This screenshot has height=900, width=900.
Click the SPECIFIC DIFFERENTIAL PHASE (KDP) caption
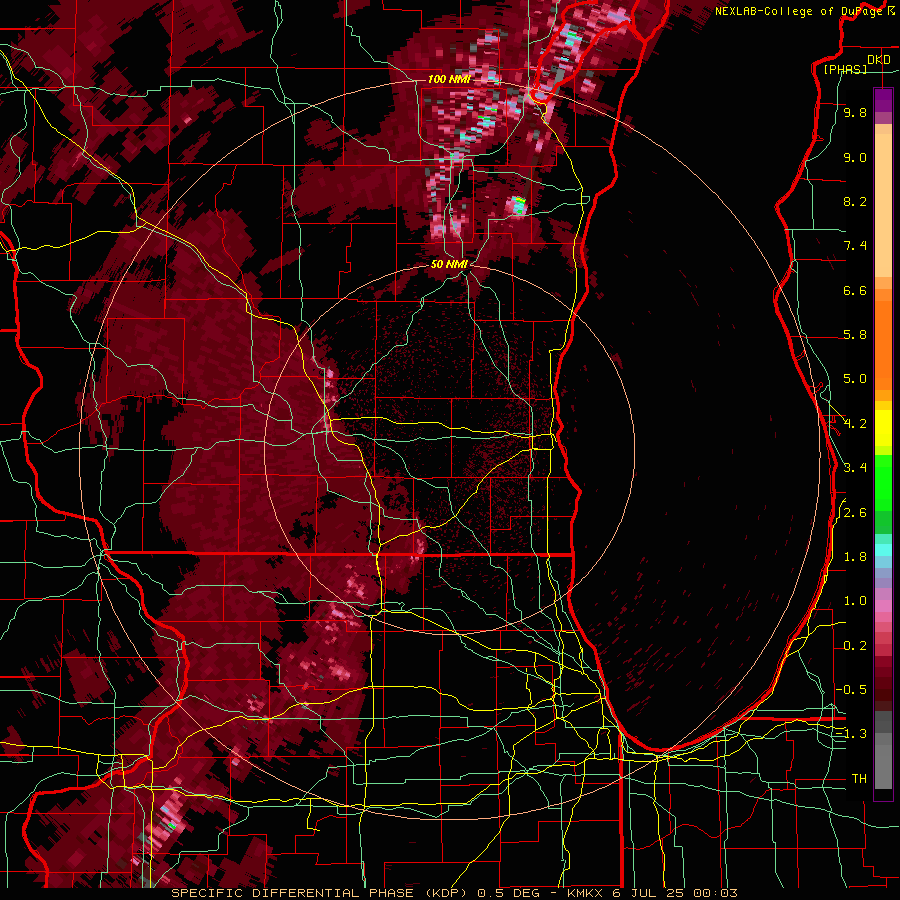click(x=321, y=893)
